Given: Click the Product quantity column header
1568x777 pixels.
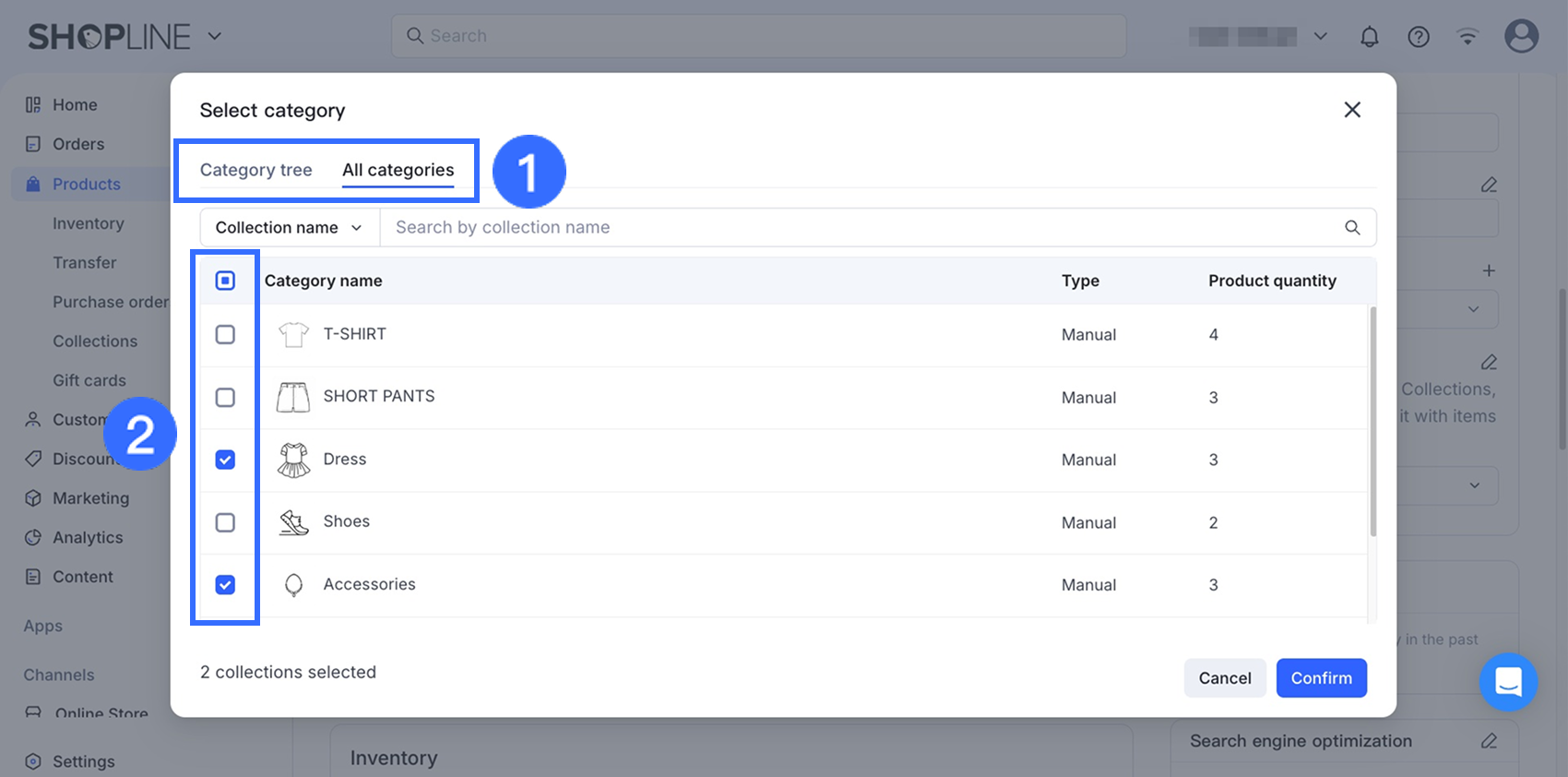Looking at the screenshot, I should [x=1273, y=281].
